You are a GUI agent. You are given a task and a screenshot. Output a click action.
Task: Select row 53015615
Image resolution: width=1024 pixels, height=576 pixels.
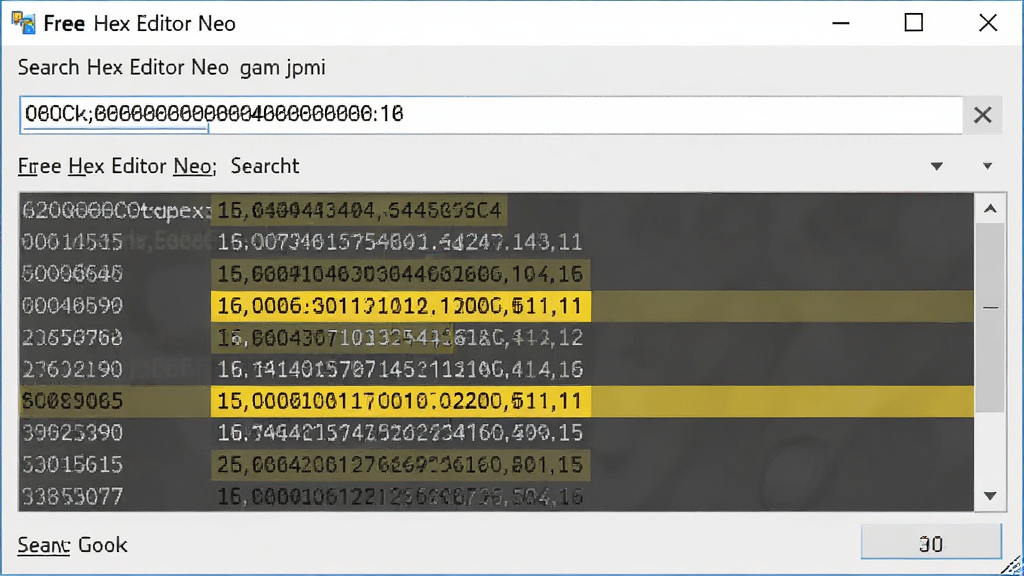click(496, 465)
